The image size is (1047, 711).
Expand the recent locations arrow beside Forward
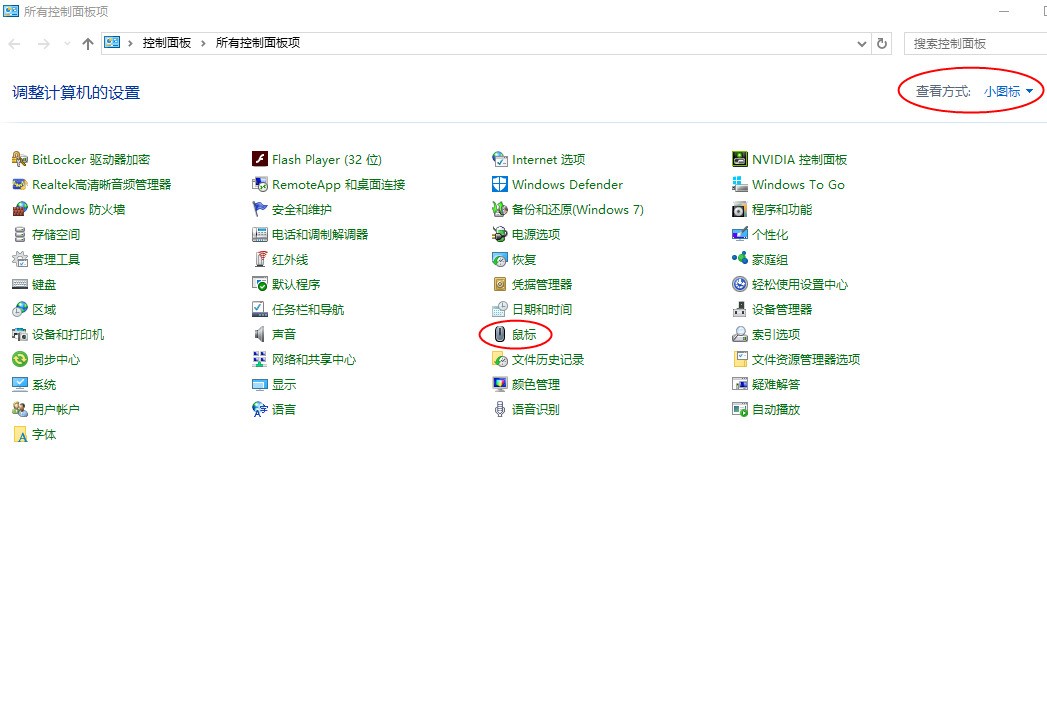(67, 44)
